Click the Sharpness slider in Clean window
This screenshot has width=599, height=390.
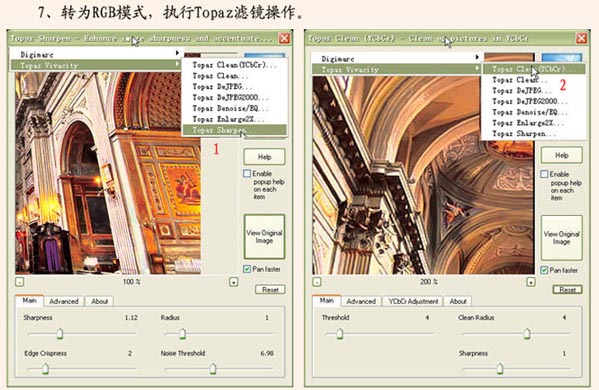(500, 368)
